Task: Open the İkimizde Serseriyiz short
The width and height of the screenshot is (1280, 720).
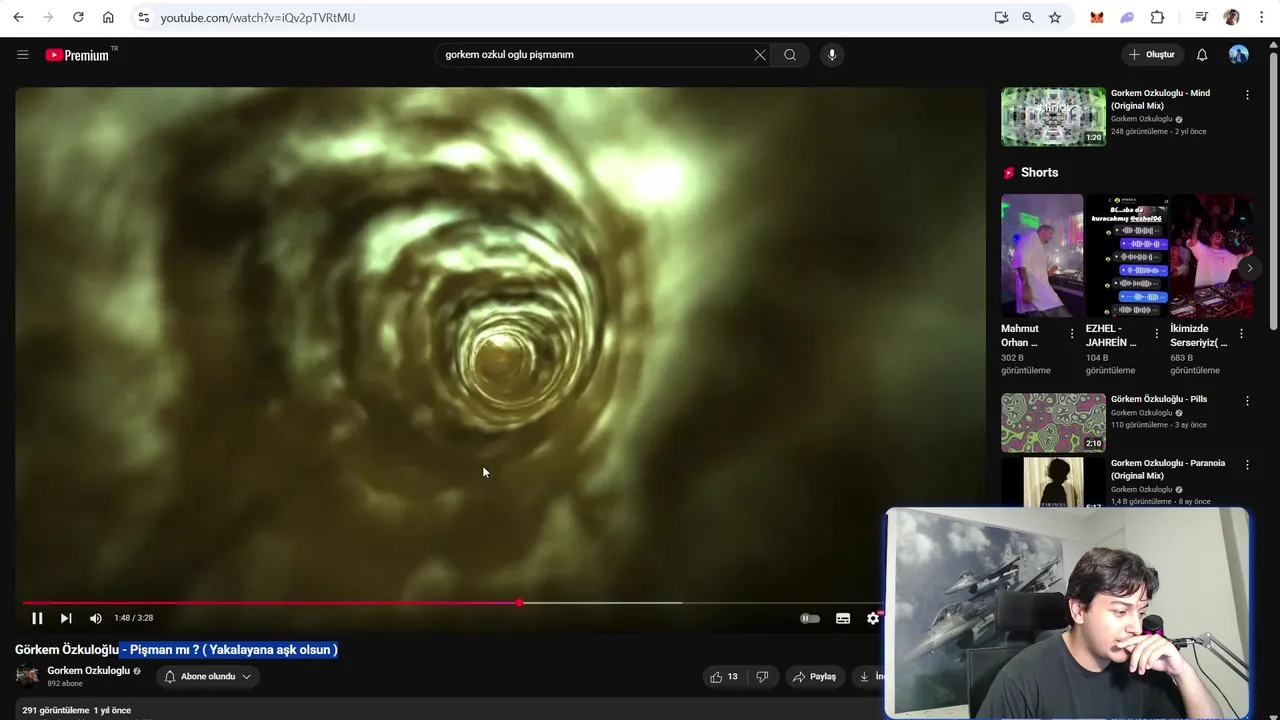Action: (1211, 255)
